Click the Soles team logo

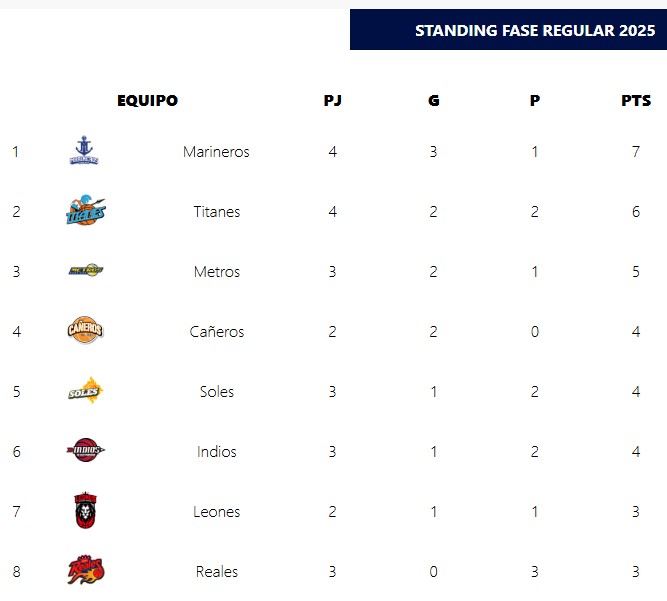coord(85,391)
